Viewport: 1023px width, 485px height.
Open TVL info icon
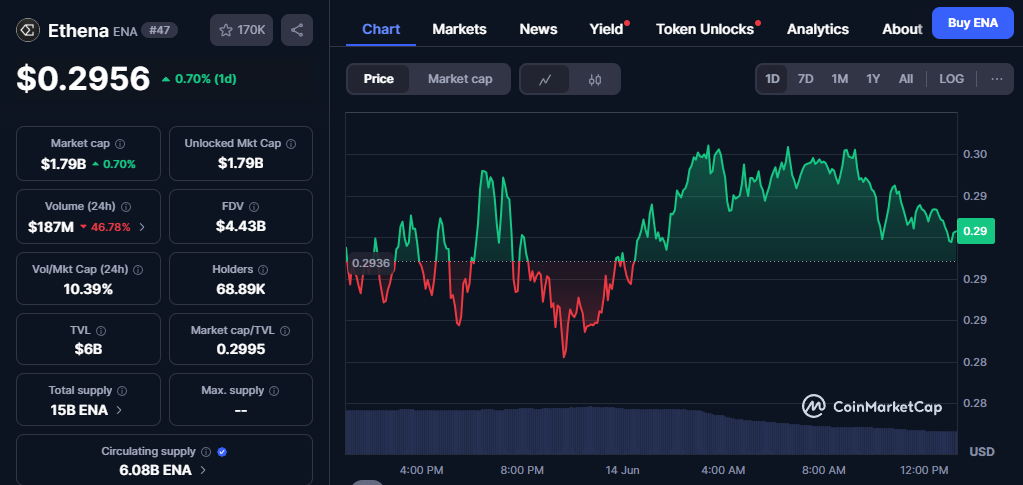coord(101,331)
